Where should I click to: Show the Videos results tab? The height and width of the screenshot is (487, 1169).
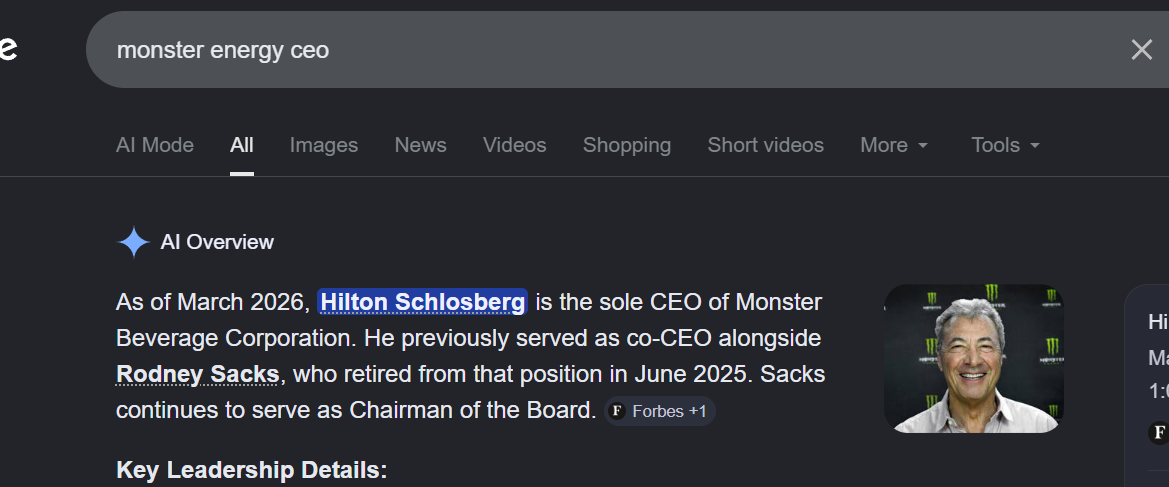[514, 145]
